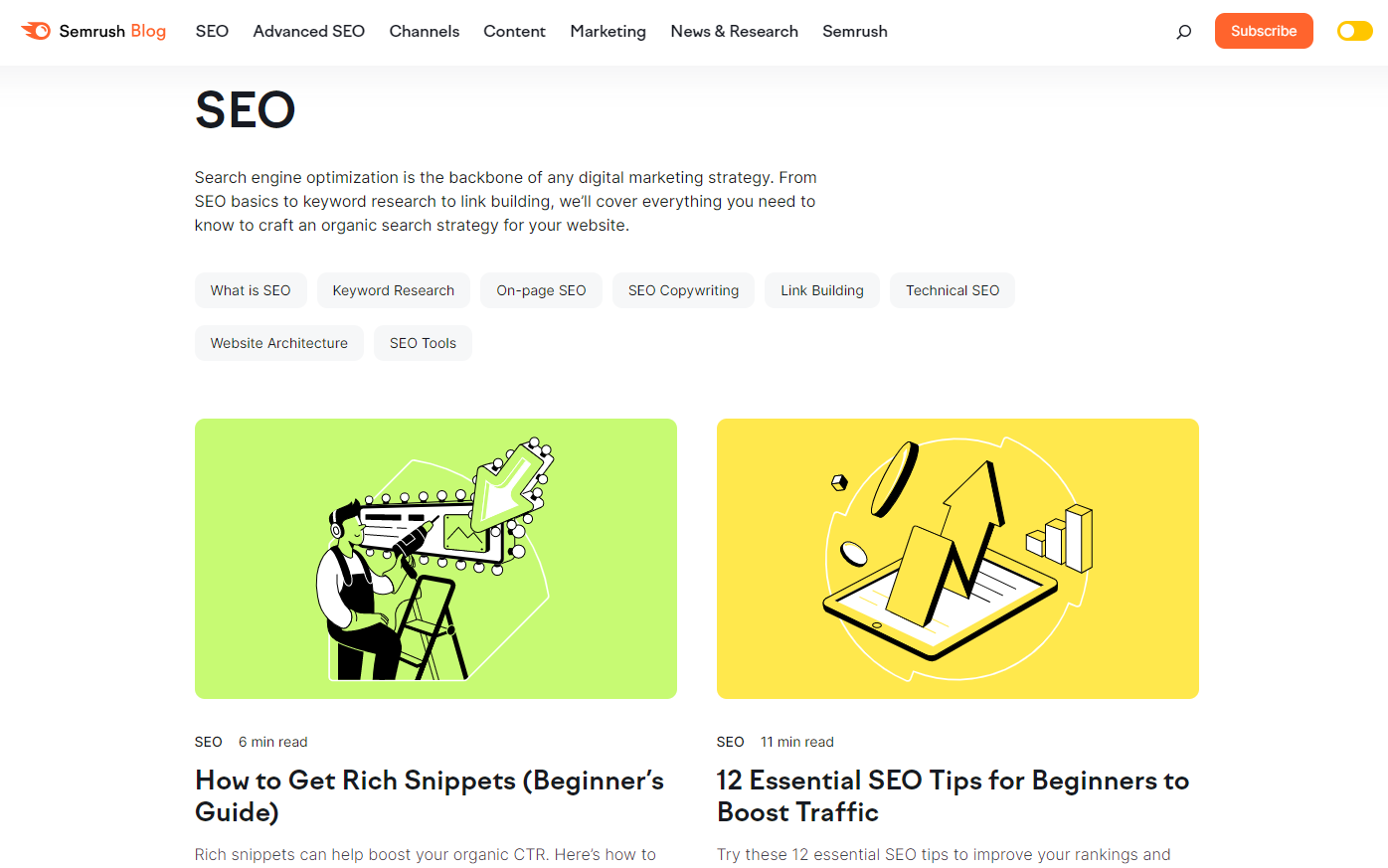This screenshot has width=1388, height=868.
Task: Open the Technical SEO tag
Action: 953,290
